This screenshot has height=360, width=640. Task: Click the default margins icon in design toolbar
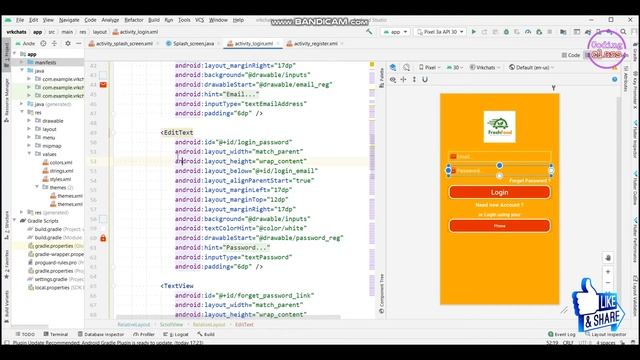click(403, 80)
